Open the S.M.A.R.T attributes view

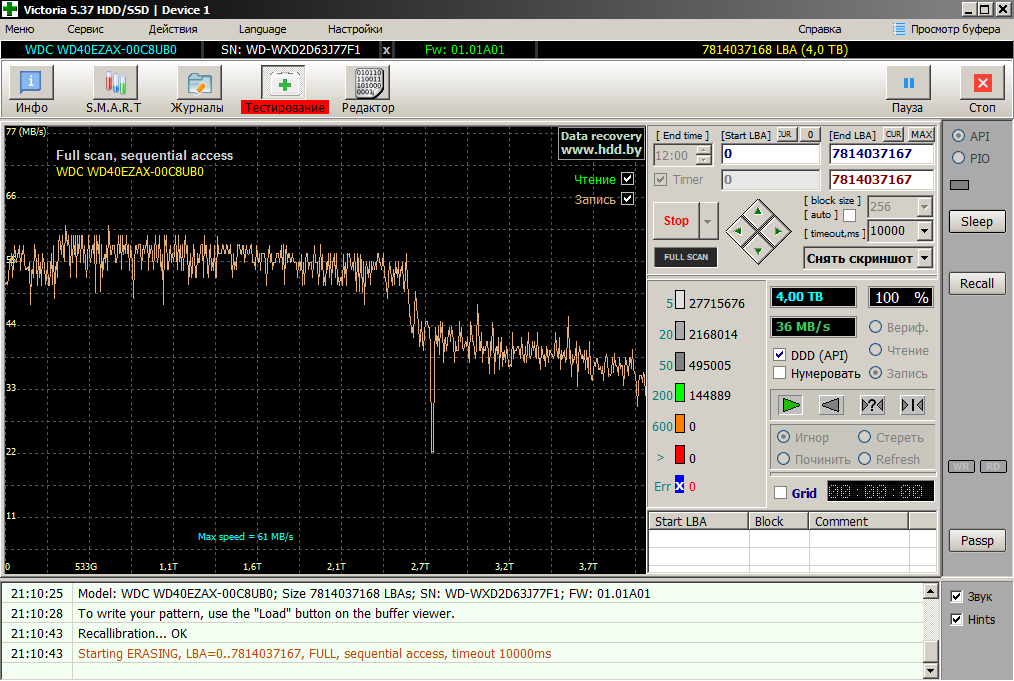[x=113, y=90]
